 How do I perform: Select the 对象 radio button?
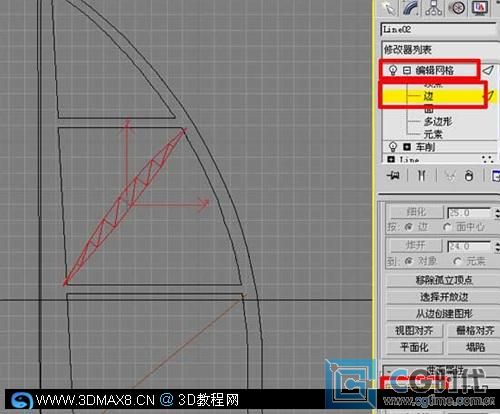click(409, 261)
